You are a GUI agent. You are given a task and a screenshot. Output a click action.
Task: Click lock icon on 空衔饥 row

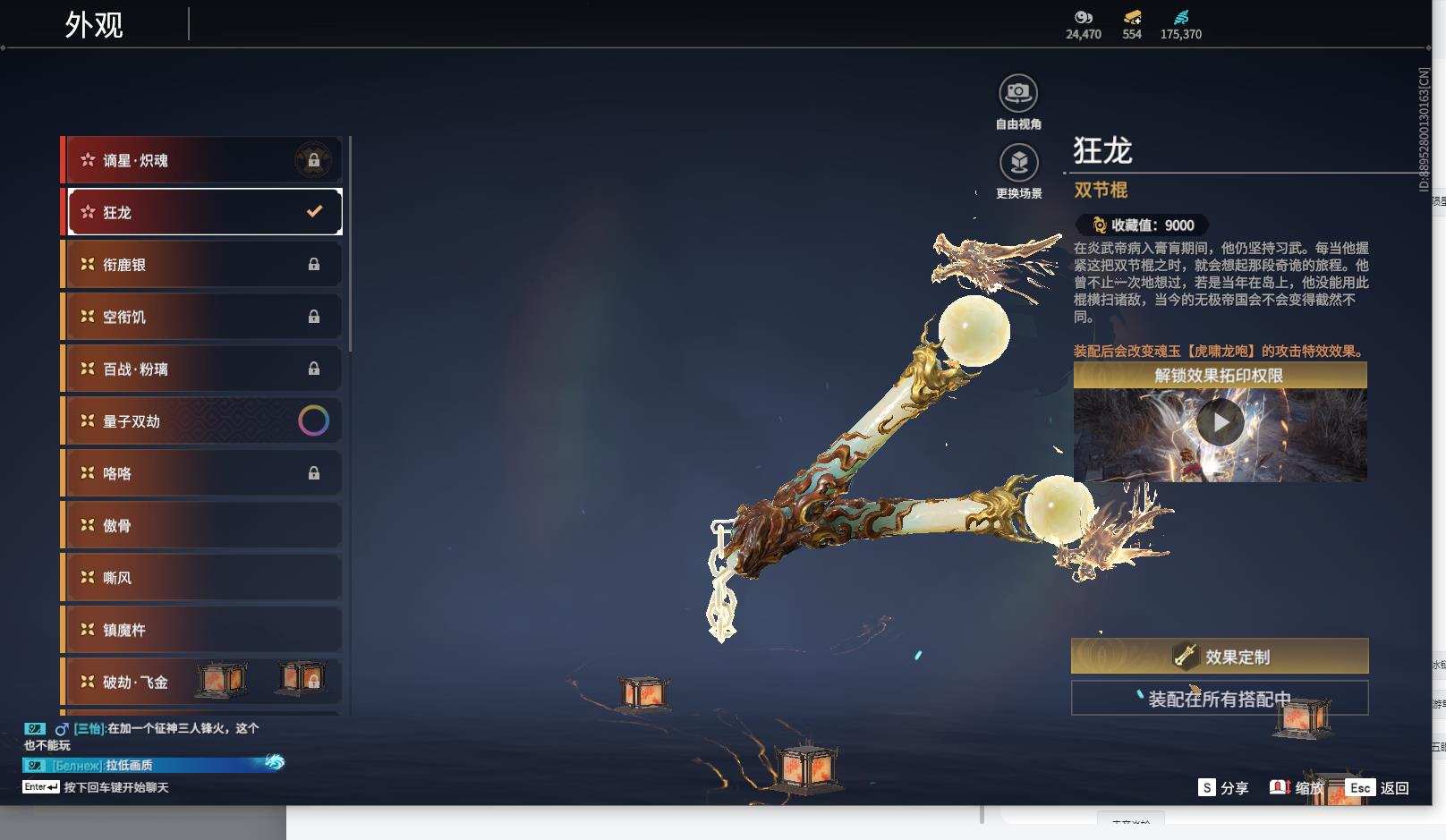pyautogui.click(x=314, y=317)
